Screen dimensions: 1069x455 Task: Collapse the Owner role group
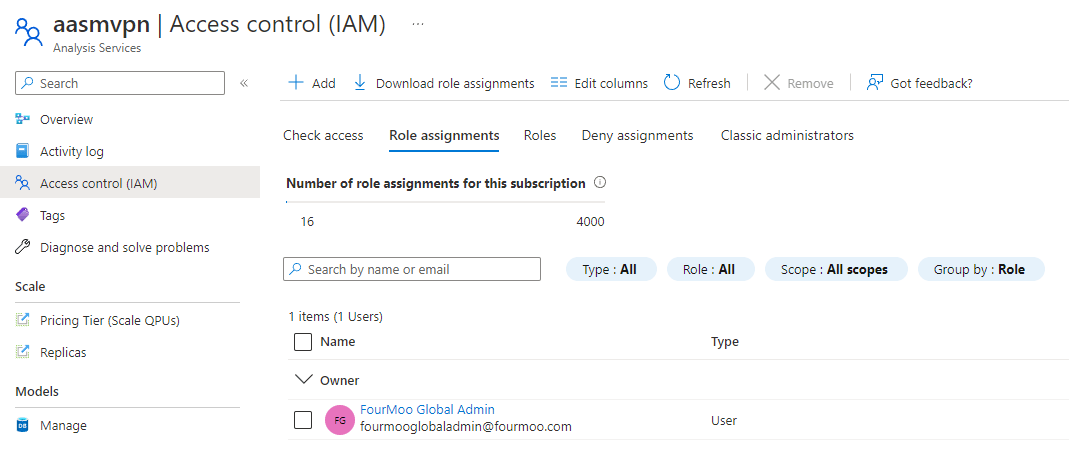click(x=303, y=380)
